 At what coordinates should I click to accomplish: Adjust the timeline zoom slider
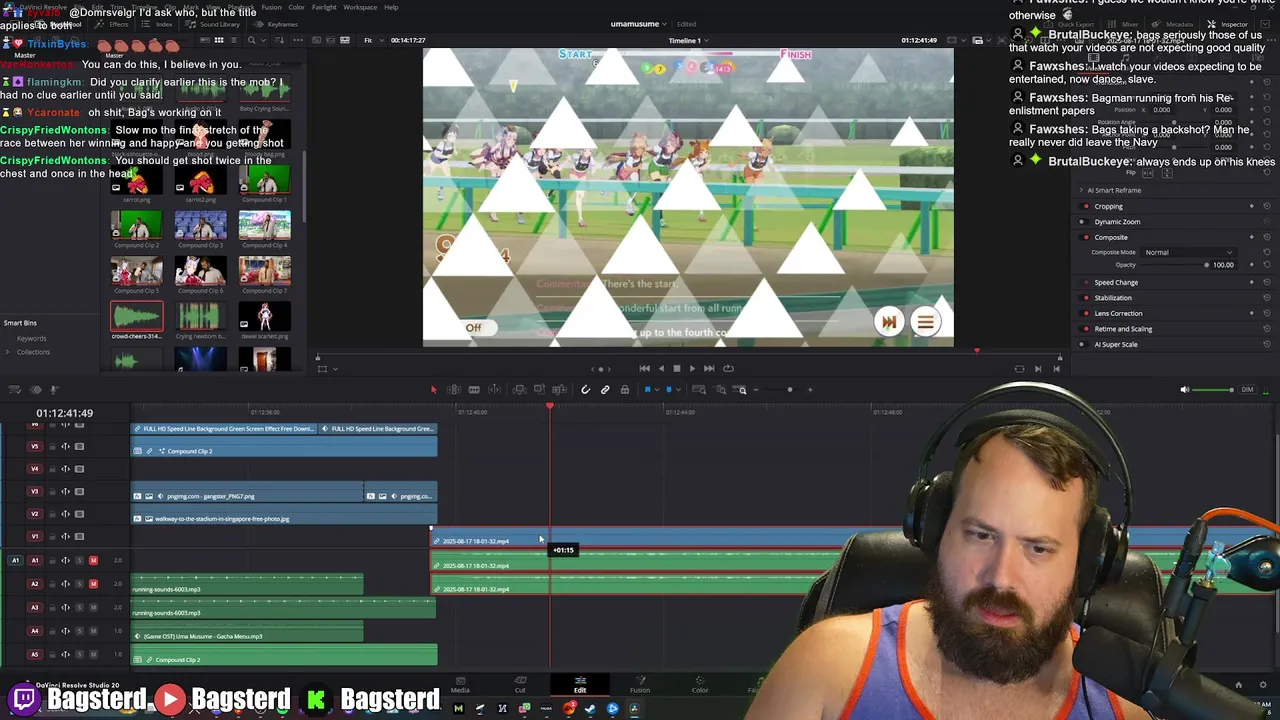tap(790, 390)
